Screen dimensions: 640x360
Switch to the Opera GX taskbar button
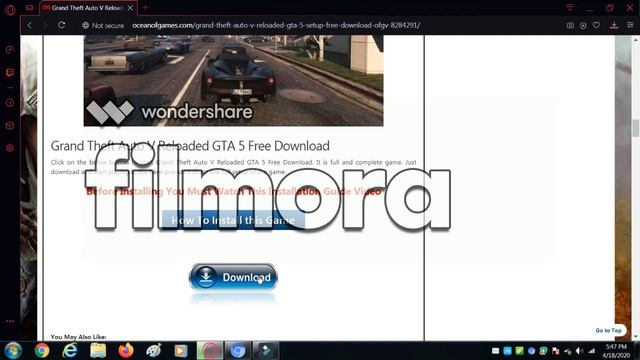[x=210, y=351]
